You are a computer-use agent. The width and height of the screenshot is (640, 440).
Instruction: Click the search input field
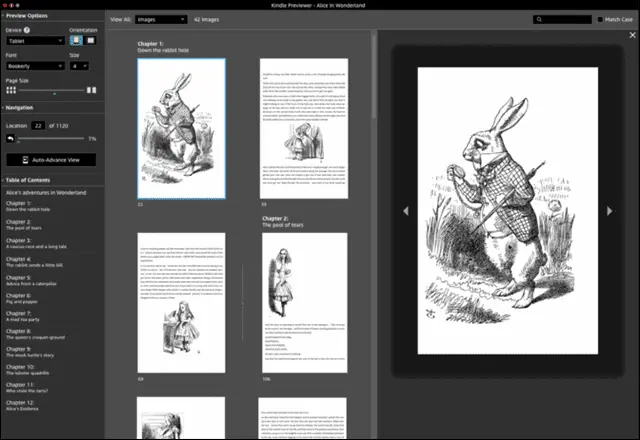point(562,19)
